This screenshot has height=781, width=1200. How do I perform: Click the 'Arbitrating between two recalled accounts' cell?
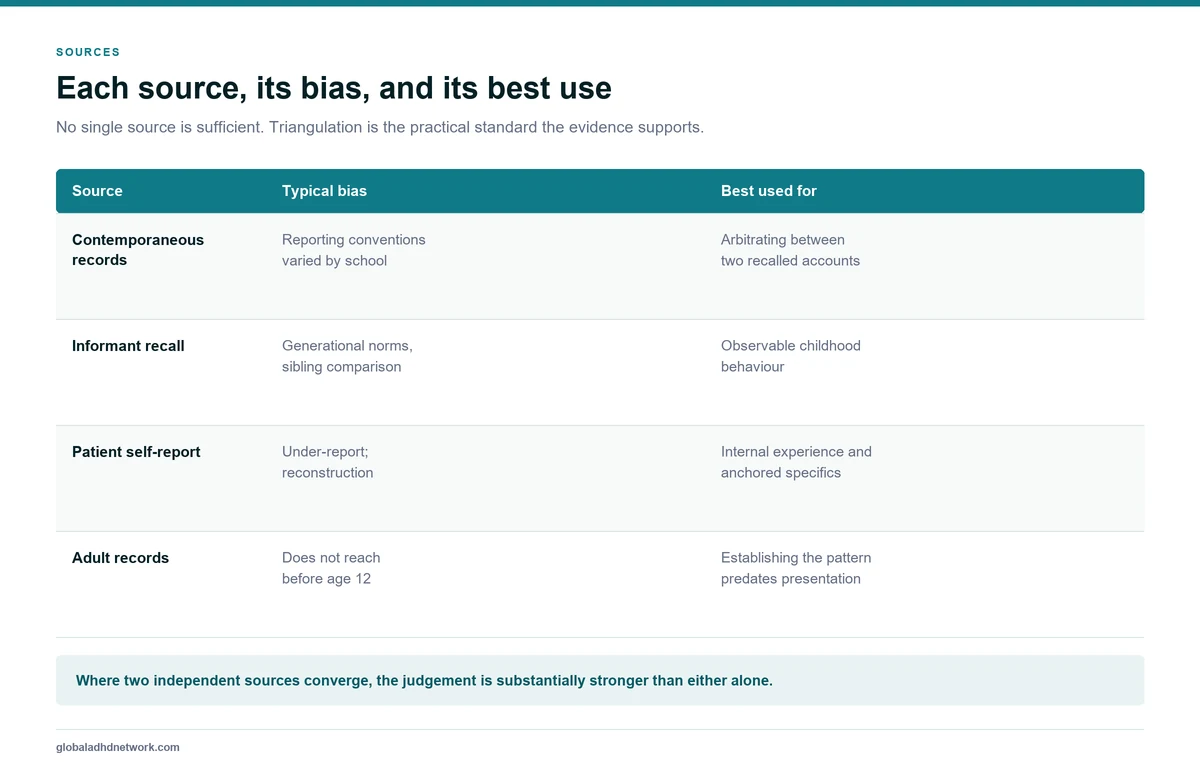(790, 250)
